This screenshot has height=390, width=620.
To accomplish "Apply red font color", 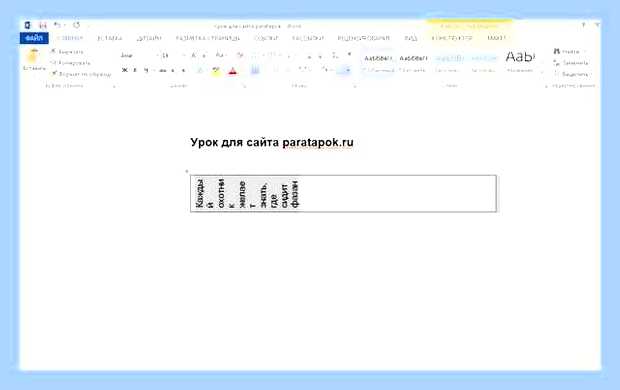I will coord(232,71).
